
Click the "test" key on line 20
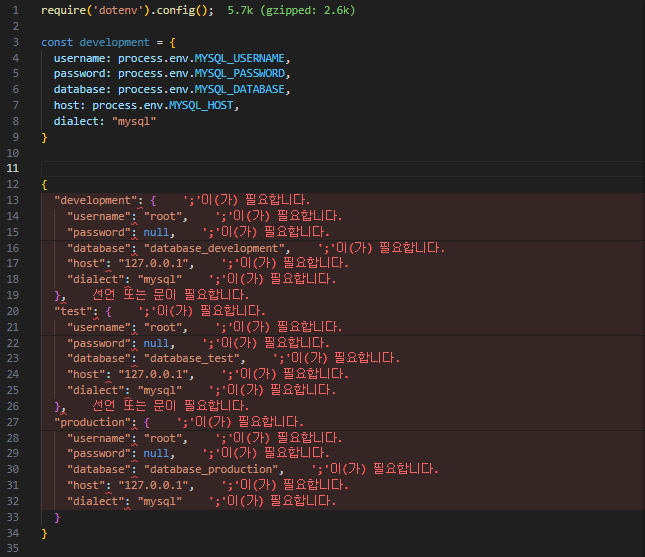tap(73, 311)
